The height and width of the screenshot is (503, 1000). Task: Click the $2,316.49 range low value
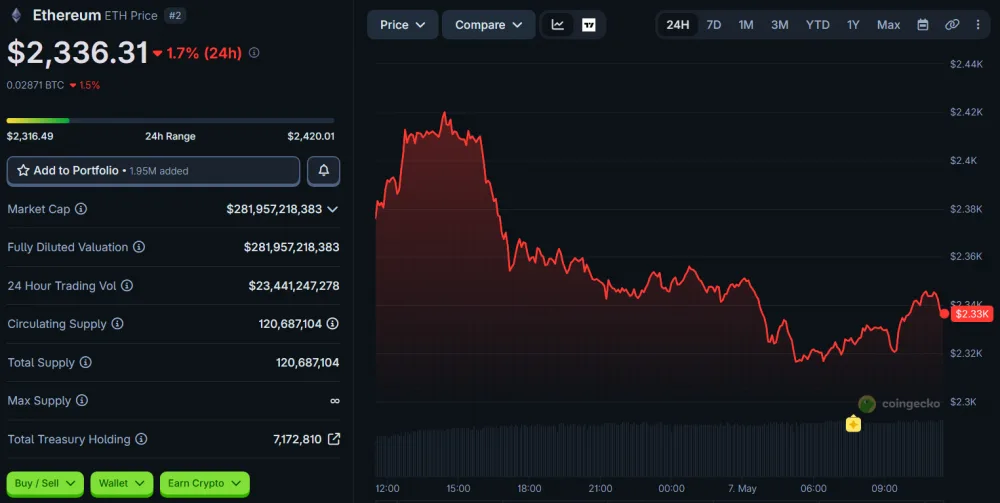[x=30, y=136]
